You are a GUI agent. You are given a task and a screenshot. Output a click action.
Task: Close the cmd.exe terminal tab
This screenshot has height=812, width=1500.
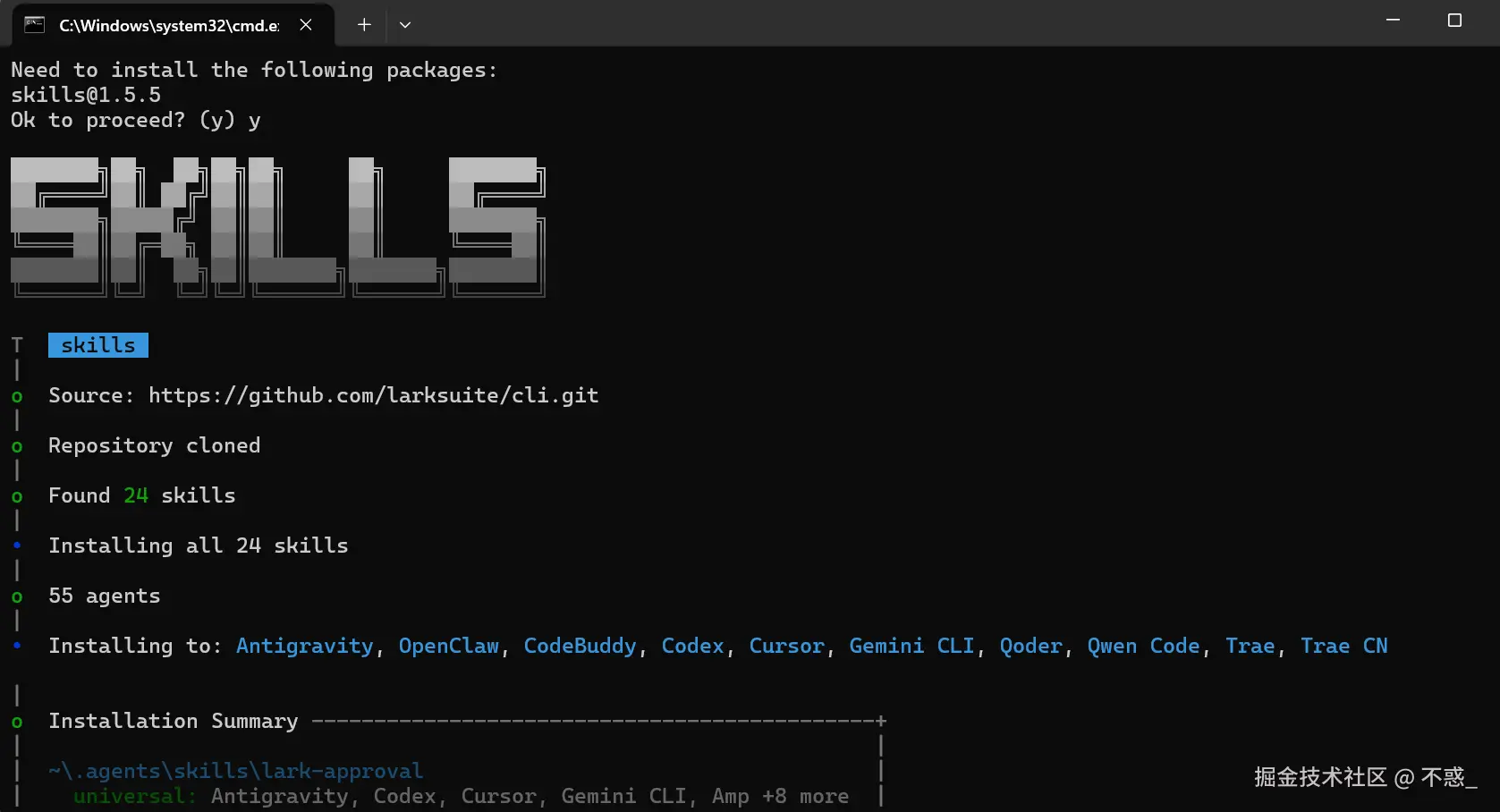pyautogui.click(x=306, y=25)
